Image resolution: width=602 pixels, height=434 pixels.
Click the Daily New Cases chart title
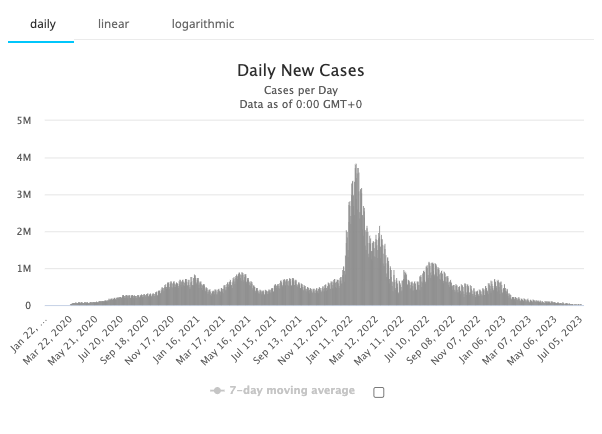[300, 71]
